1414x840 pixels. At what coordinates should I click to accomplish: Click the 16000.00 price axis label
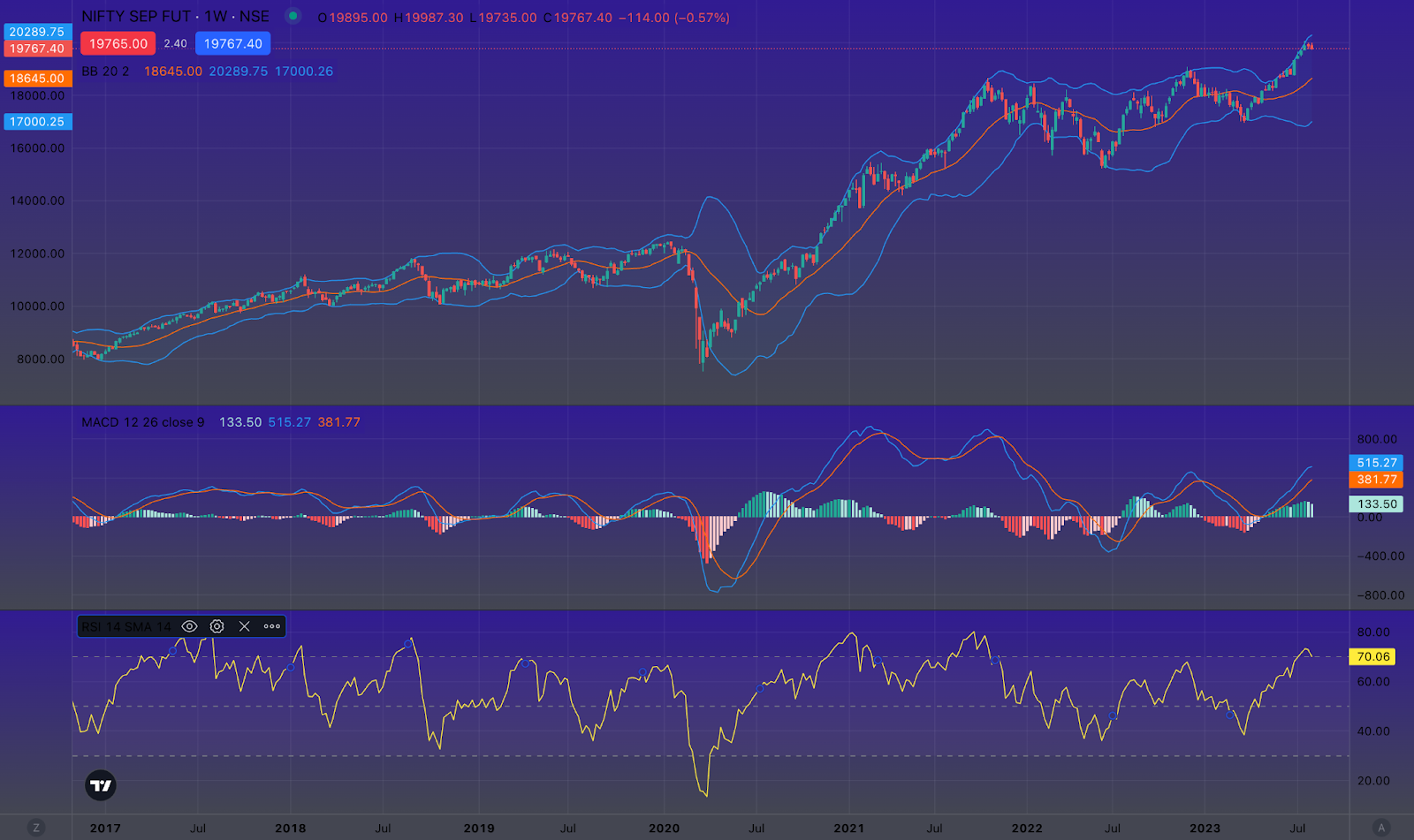pyautogui.click(x=37, y=148)
